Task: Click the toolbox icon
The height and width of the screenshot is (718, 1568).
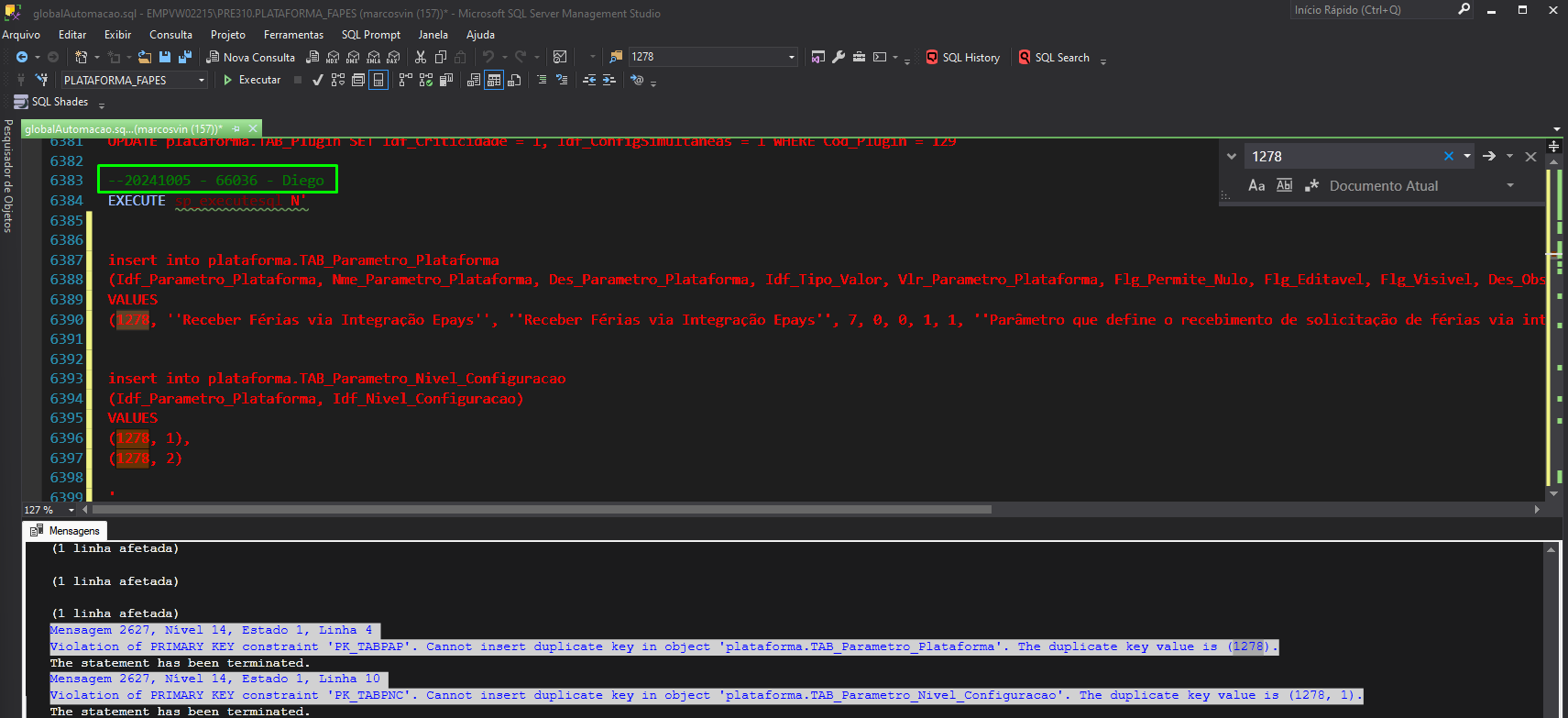Action: click(x=859, y=57)
